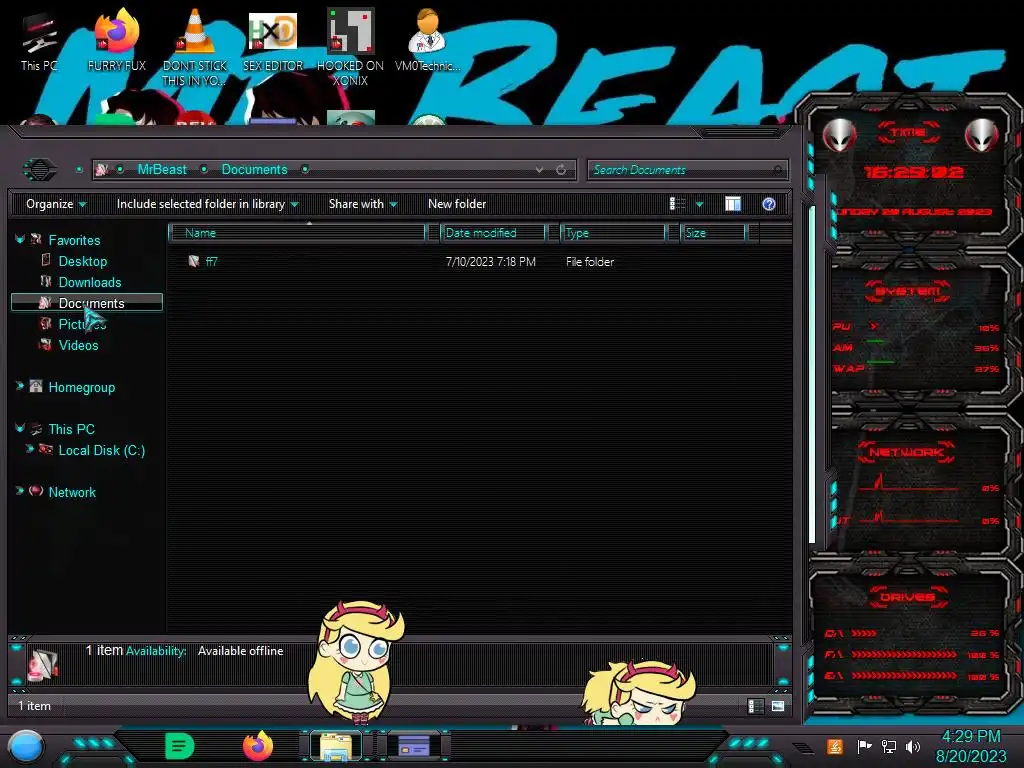Click the back navigation button in Explorer

pyautogui.click(x=40, y=170)
